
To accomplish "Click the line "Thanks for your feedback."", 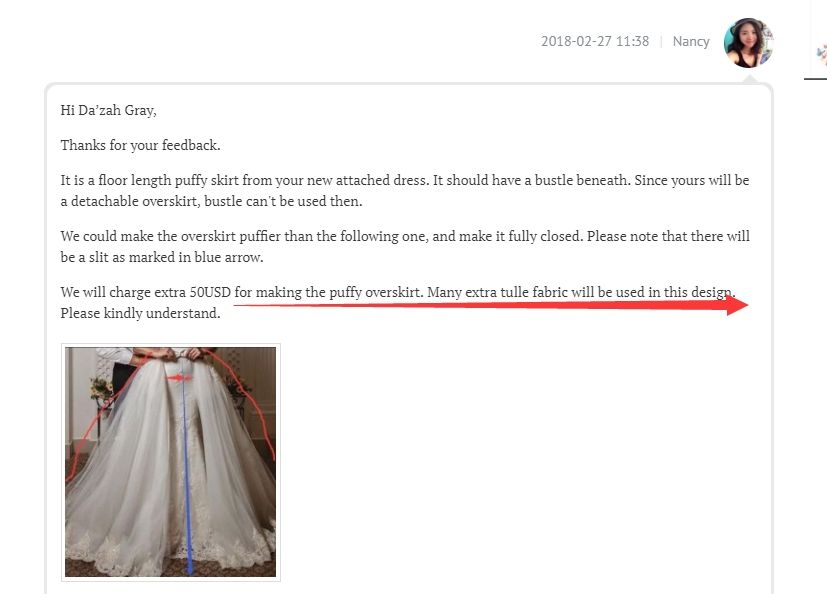I will tap(140, 145).
